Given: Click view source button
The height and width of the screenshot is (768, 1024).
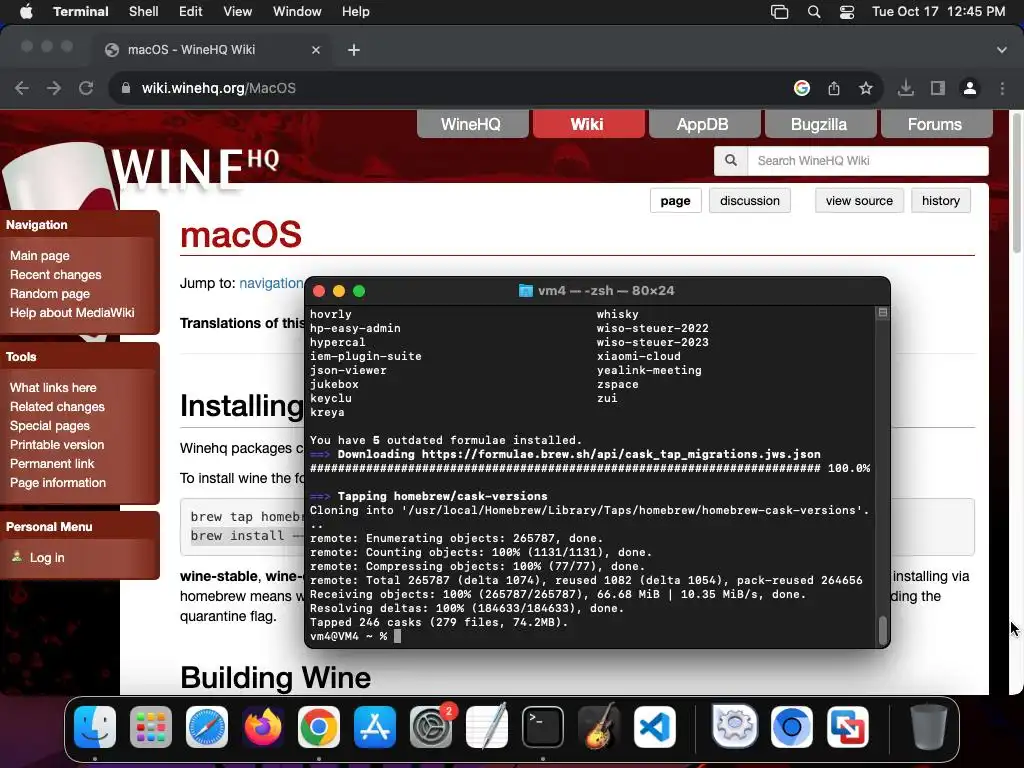Looking at the screenshot, I should (x=859, y=200).
